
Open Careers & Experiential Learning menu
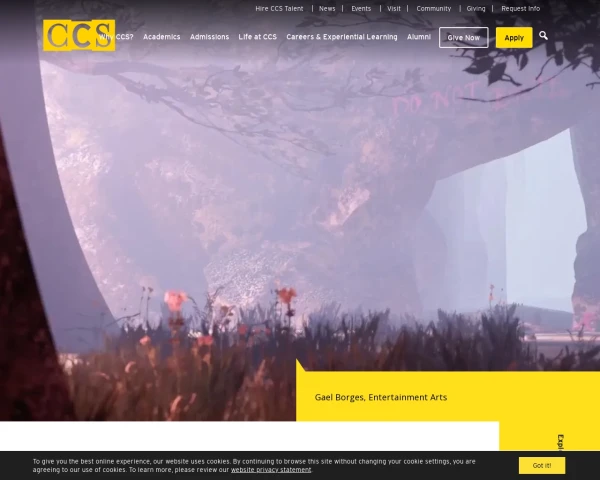(342, 37)
